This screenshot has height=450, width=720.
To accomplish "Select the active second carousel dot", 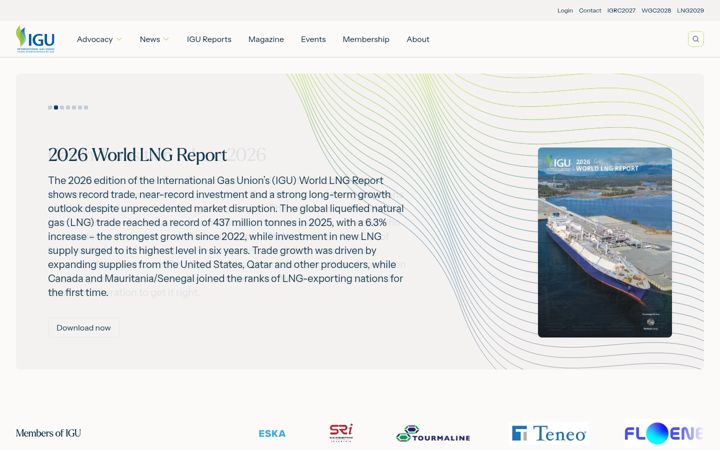I will click(x=56, y=107).
